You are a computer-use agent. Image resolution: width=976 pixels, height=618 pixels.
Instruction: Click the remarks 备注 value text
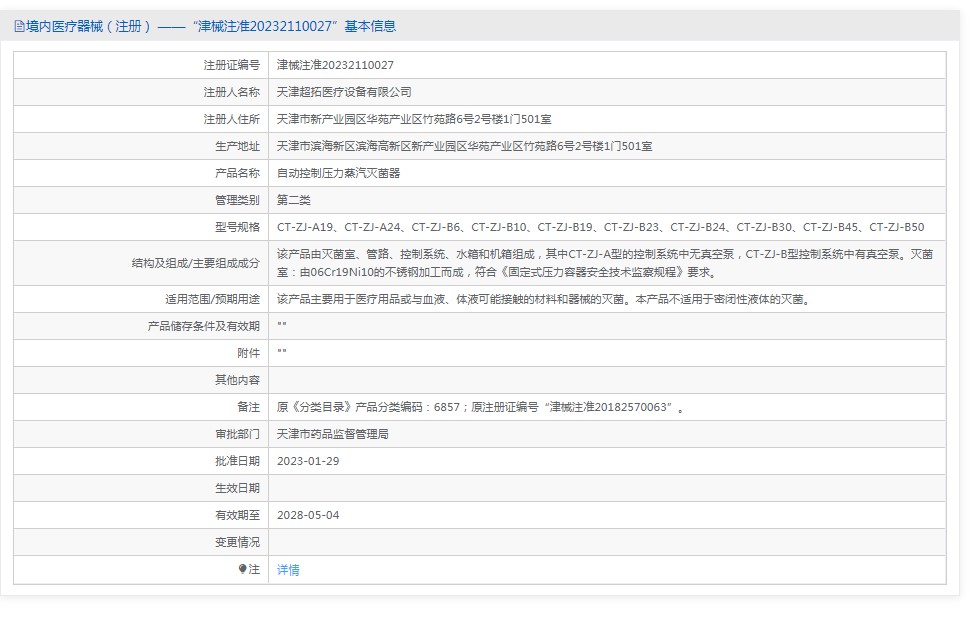[480, 407]
